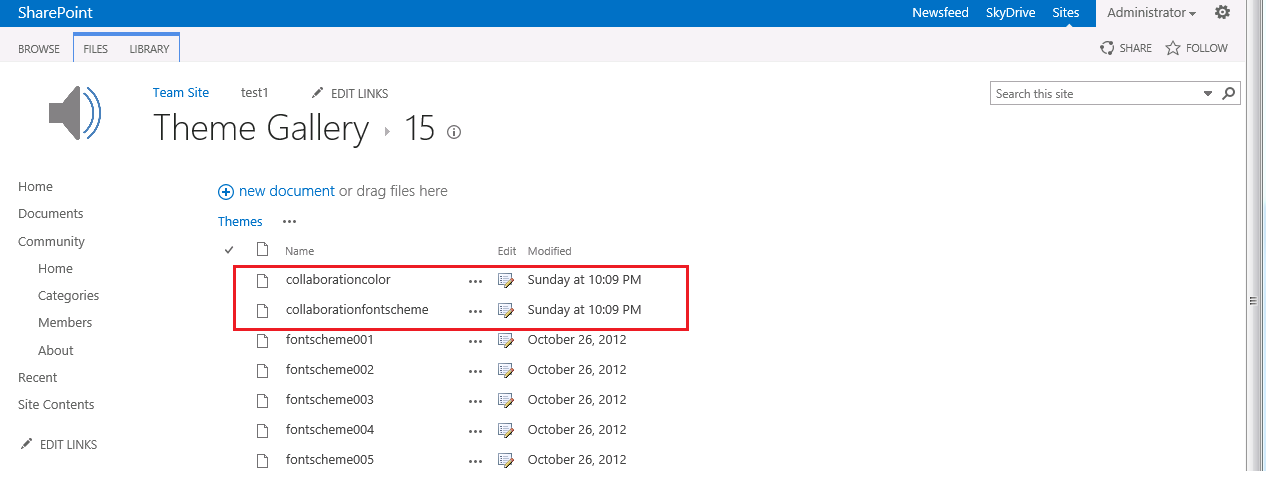The width and height of the screenshot is (1266, 478).
Task: Click the Follow star icon
Action: pos(1173,48)
